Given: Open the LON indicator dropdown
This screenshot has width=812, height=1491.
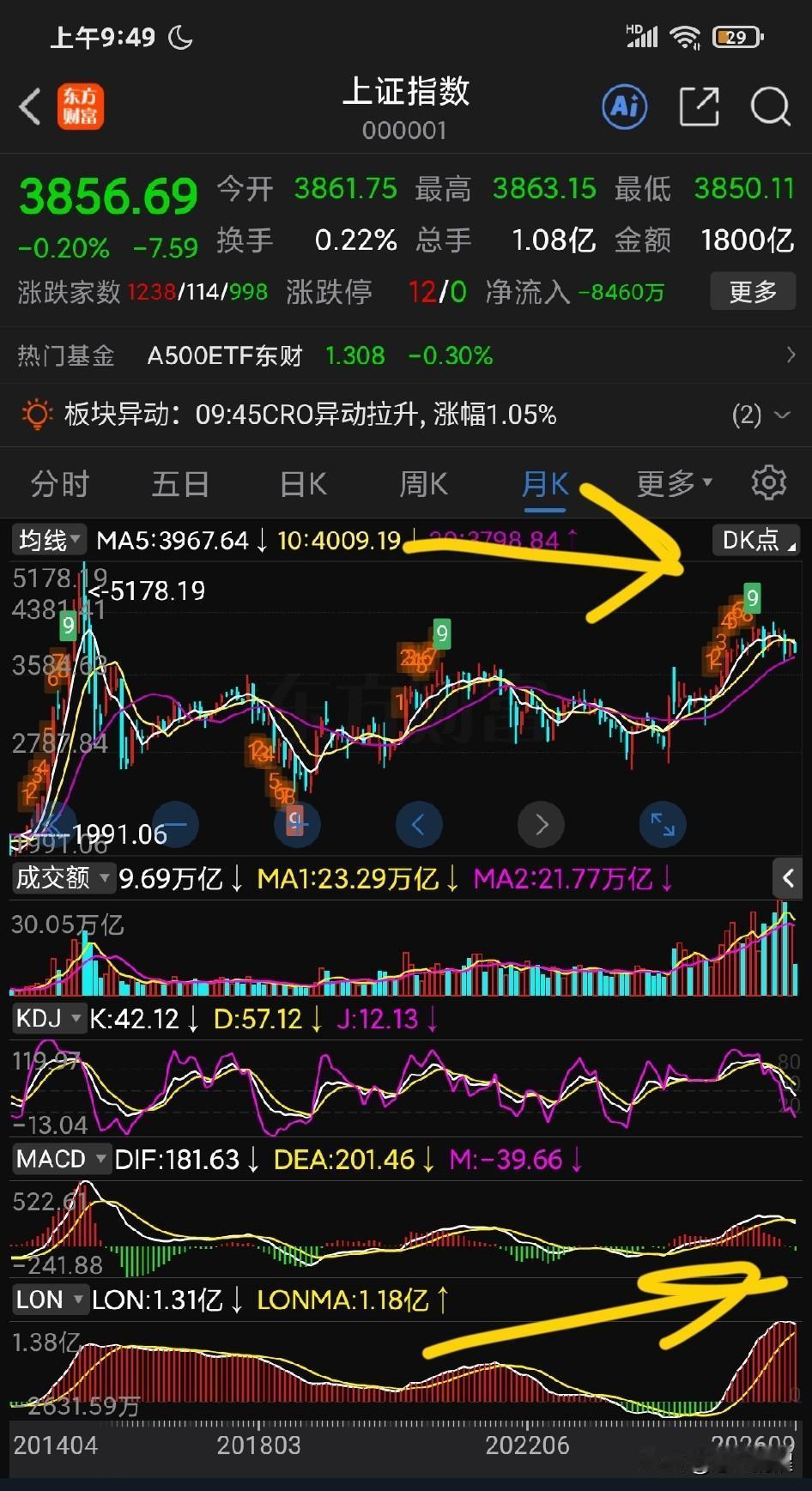Looking at the screenshot, I should 50,1300.
